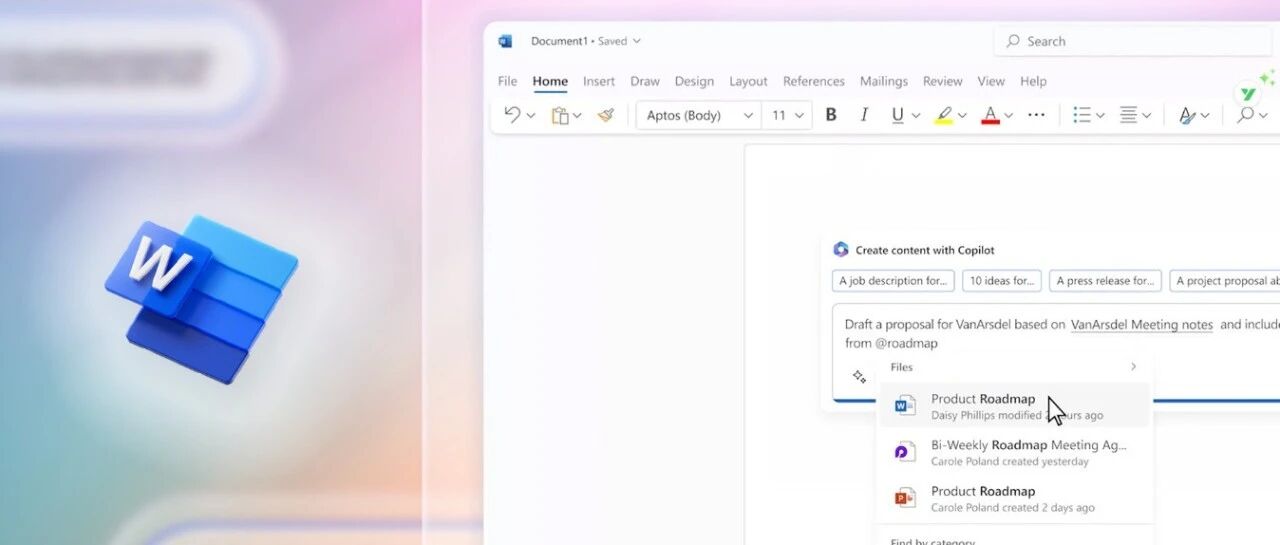Toggle Italic formatting
The image size is (1280, 545).
coord(865,115)
